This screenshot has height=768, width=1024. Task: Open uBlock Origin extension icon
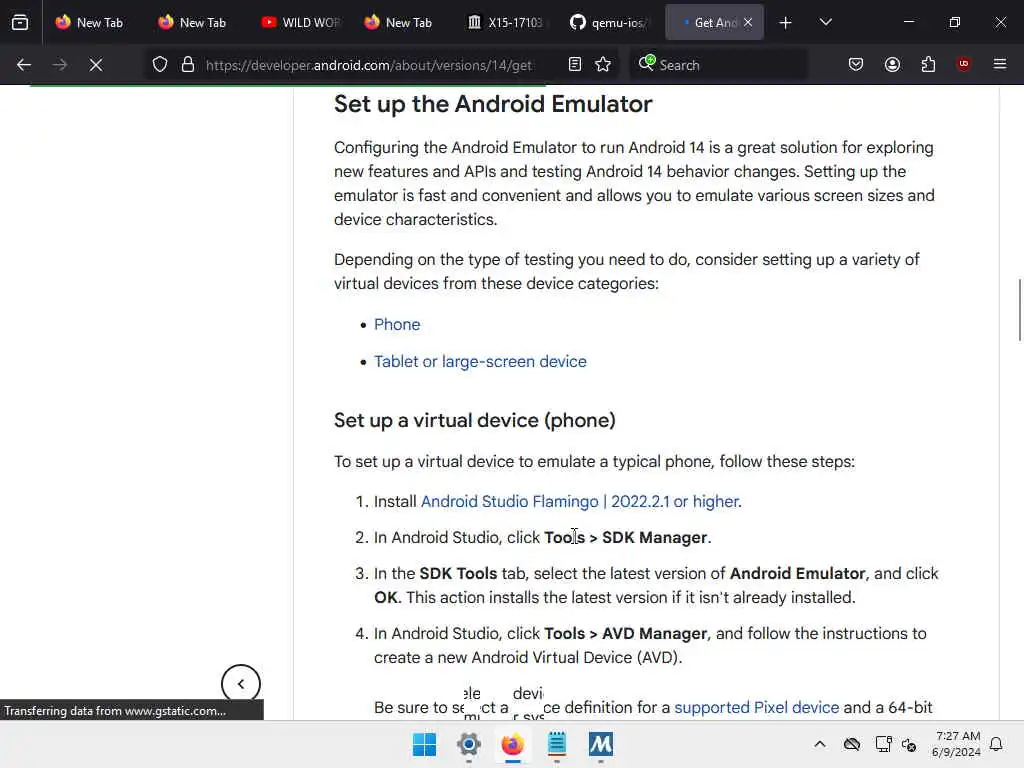tap(963, 65)
